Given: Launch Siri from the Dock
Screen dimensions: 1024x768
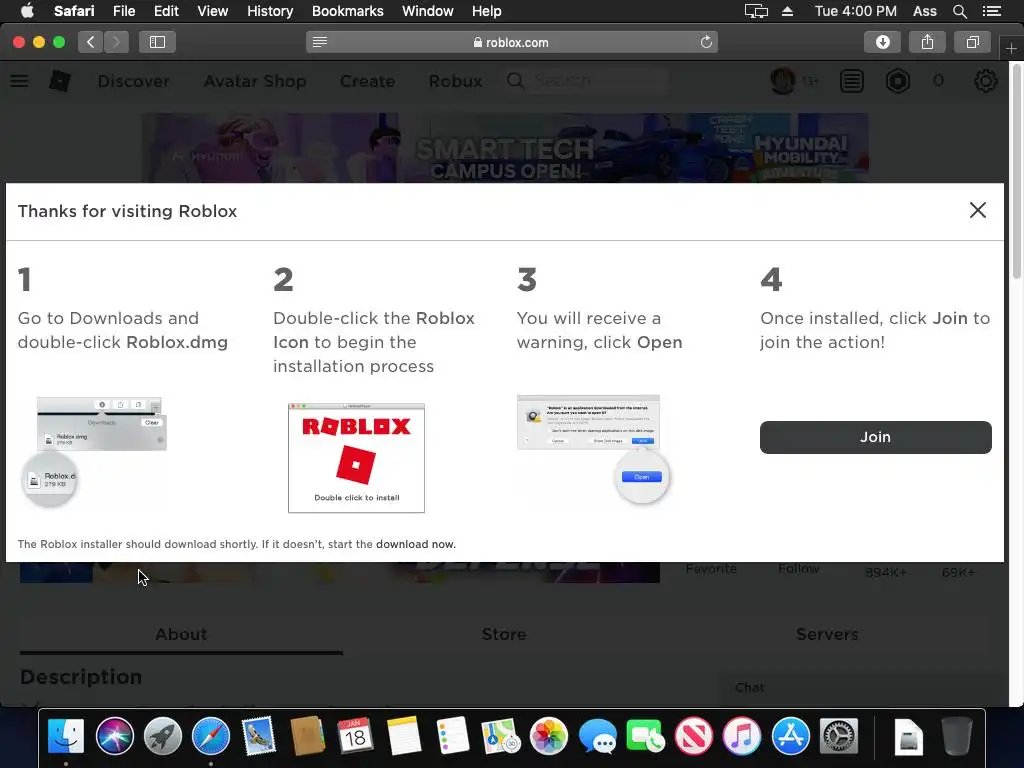Looking at the screenshot, I should click(x=114, y=736).
